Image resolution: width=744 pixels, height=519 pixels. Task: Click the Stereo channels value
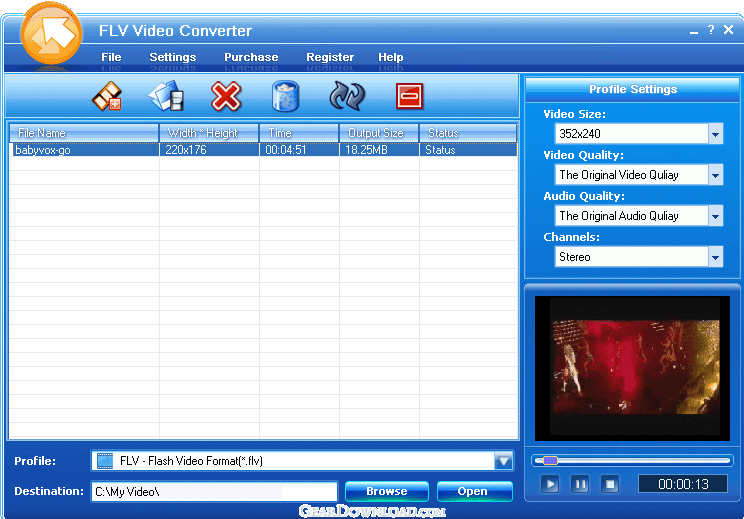575,257
